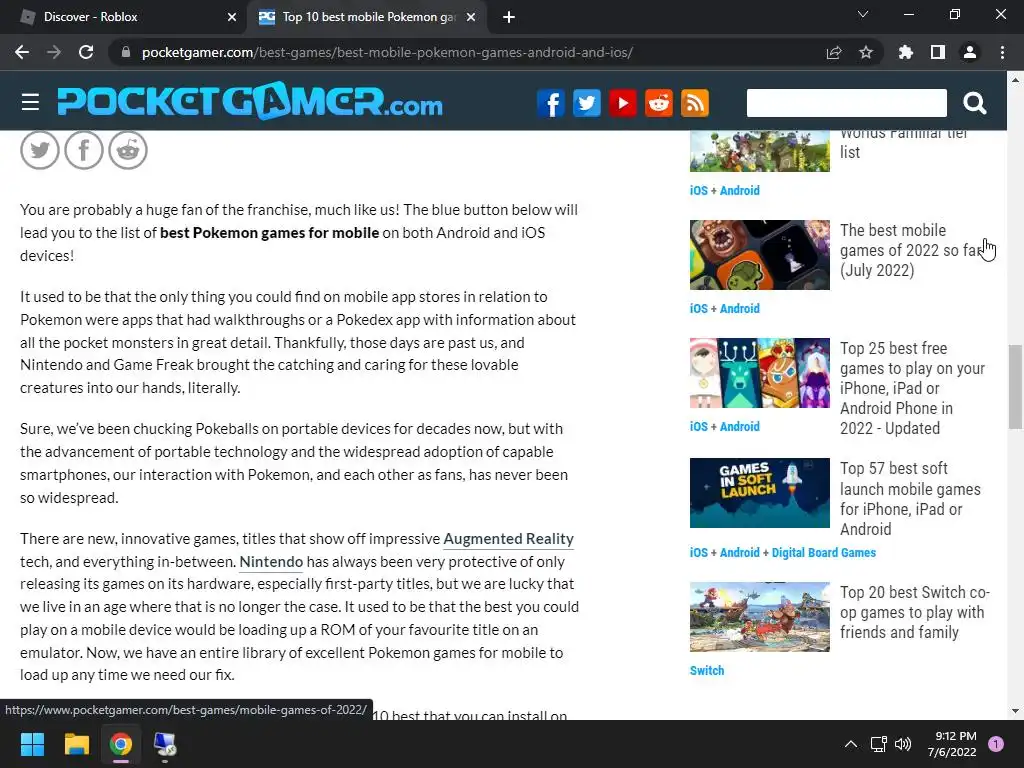Open 'Top 25 best free games' article
1024x768 pixels.
912,388
